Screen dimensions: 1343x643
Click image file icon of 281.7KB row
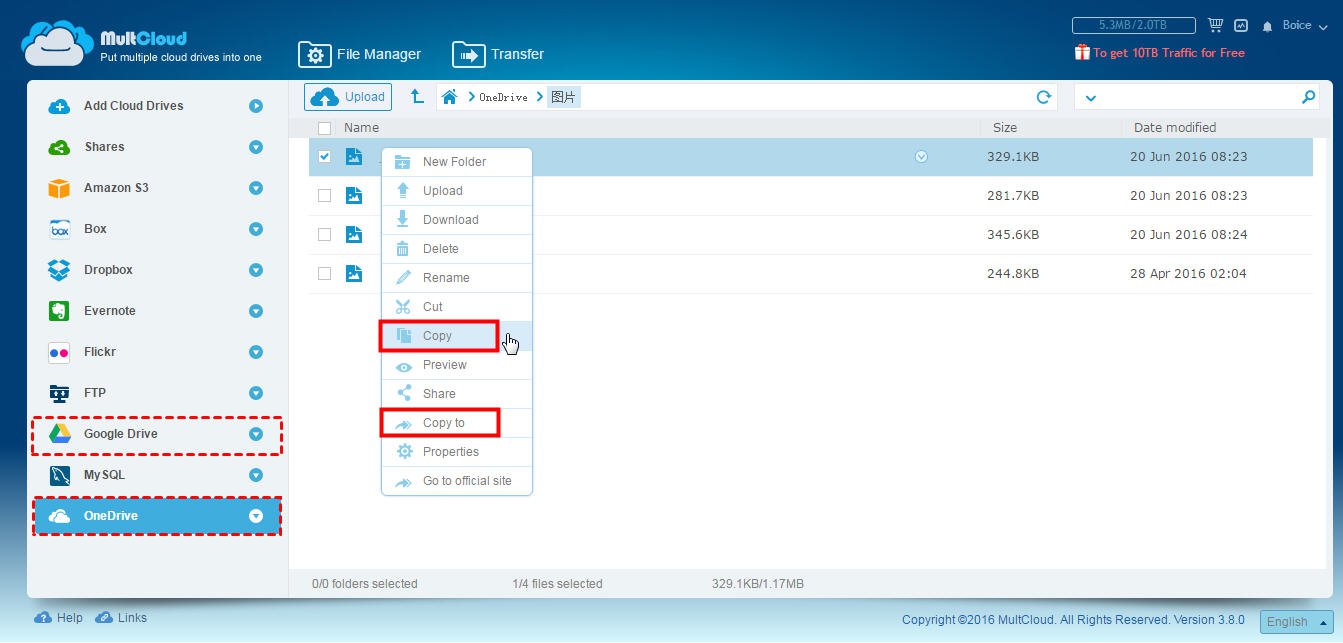click(x=353, y=195)
